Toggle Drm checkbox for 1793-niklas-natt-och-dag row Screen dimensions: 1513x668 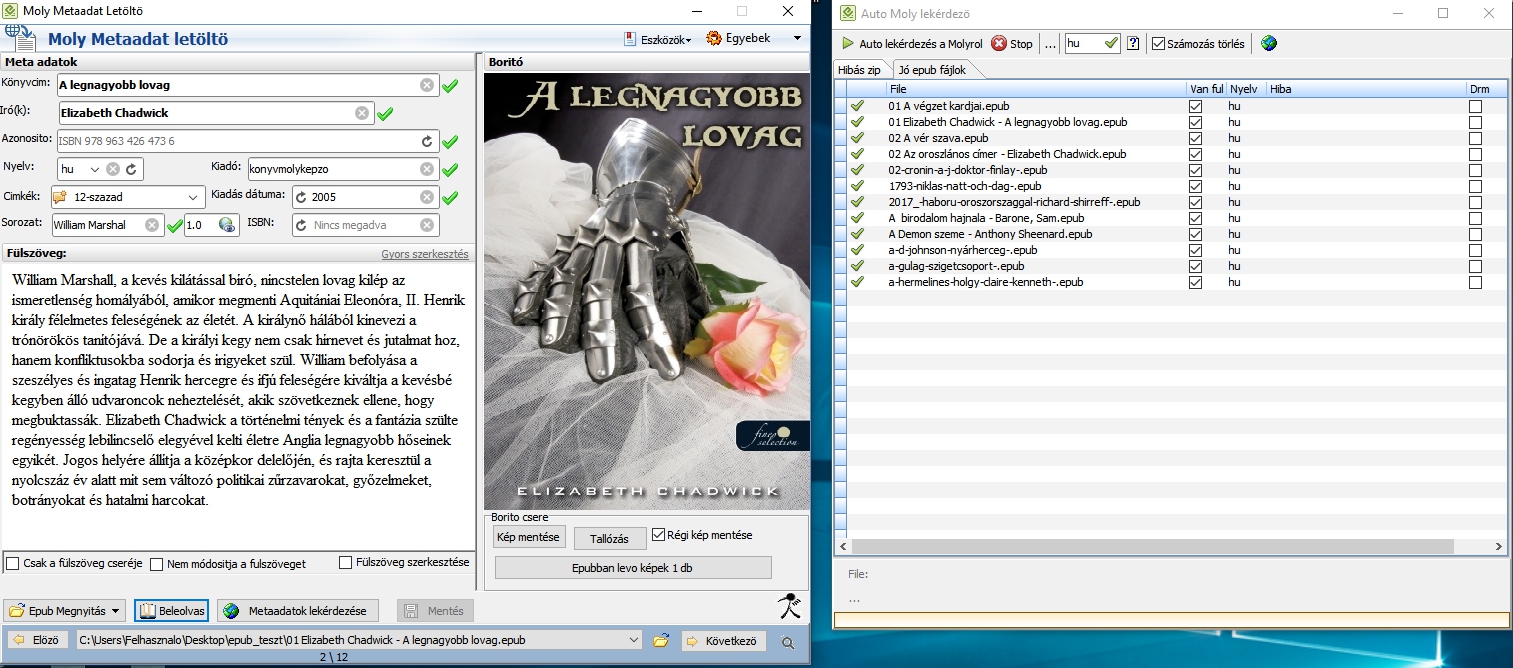[x=1475, y=186]
